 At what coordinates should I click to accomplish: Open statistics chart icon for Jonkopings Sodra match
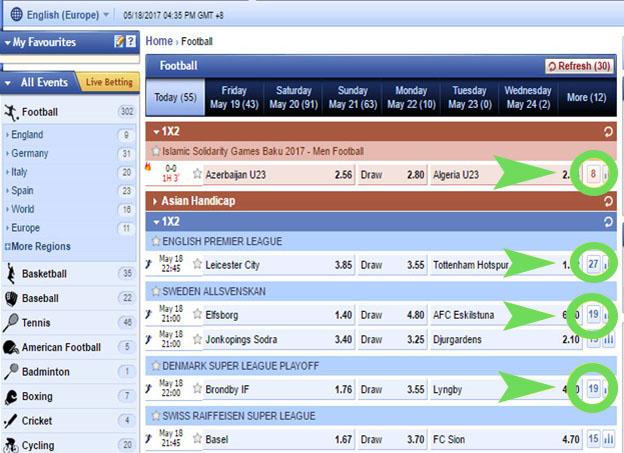coord(608,340)
